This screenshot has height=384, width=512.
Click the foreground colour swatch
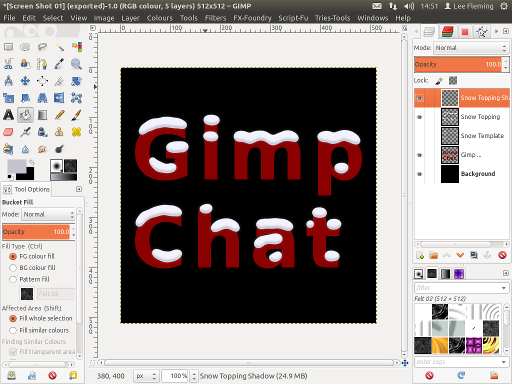tap(17, 166)
